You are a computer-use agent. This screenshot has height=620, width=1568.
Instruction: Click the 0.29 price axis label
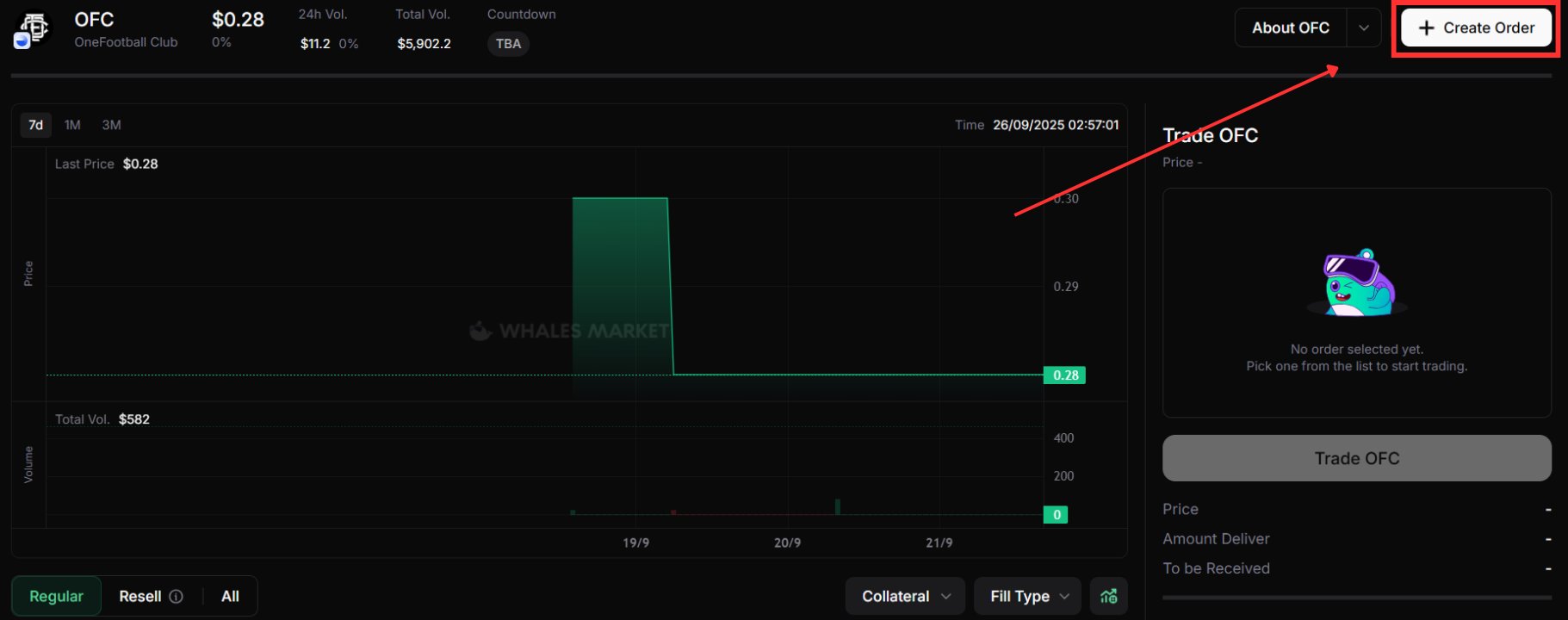[1066, 286]
